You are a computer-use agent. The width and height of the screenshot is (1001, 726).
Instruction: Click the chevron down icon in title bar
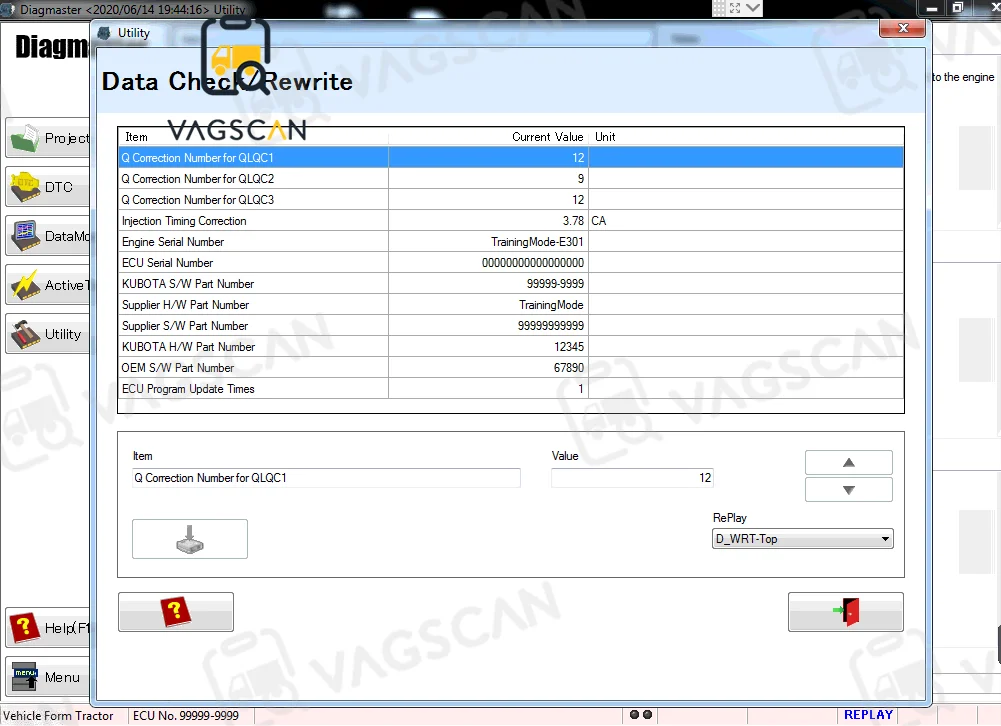pos(753,8)
